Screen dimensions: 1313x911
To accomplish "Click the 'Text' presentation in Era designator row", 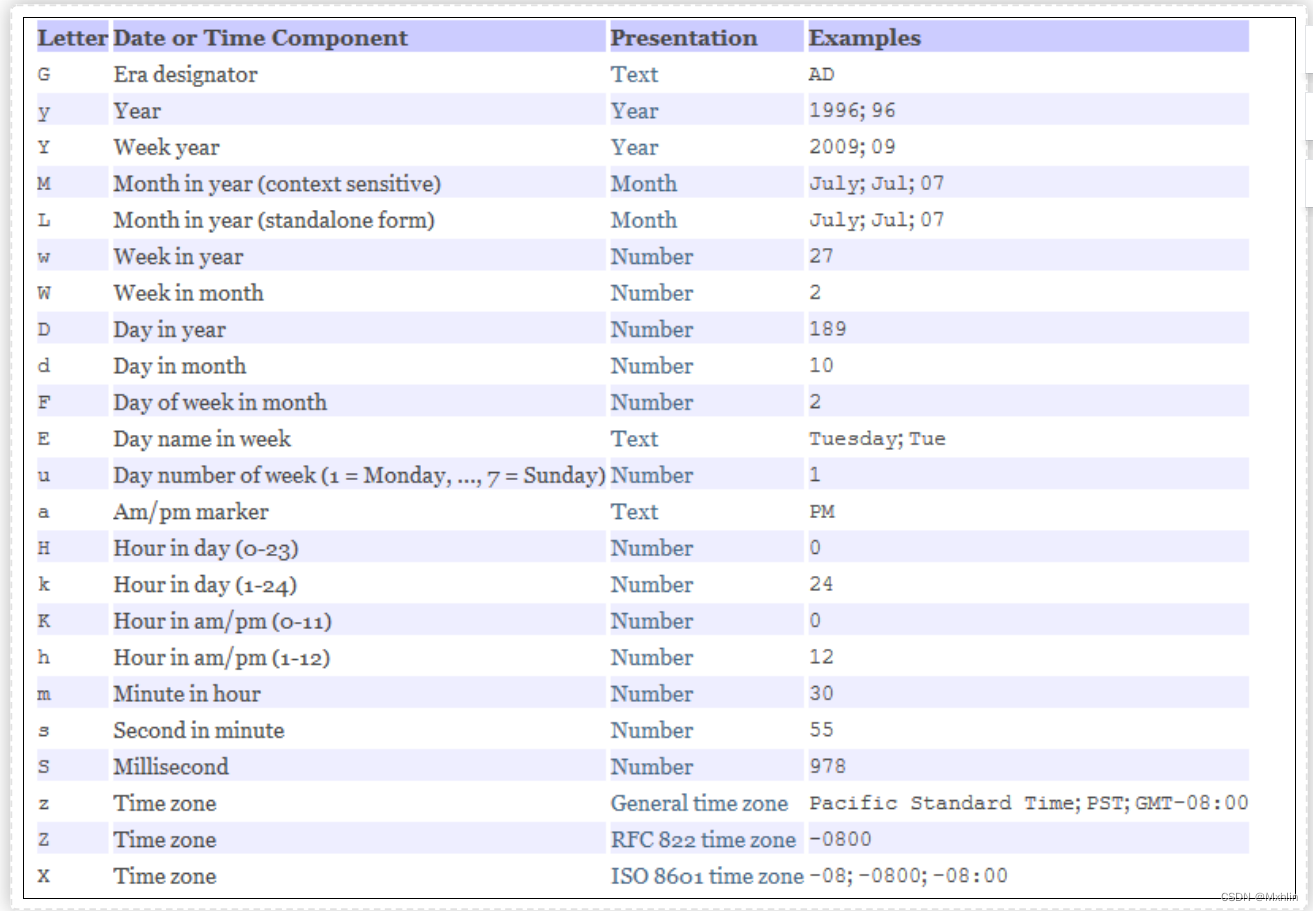I will (x=634, y=74).
